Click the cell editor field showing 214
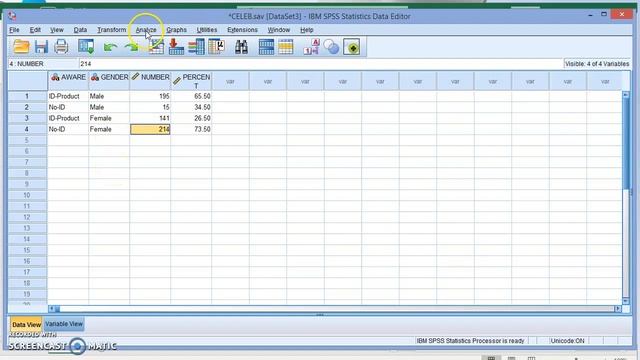This screenshot has height=360, width=640. (x=321, y=64)
